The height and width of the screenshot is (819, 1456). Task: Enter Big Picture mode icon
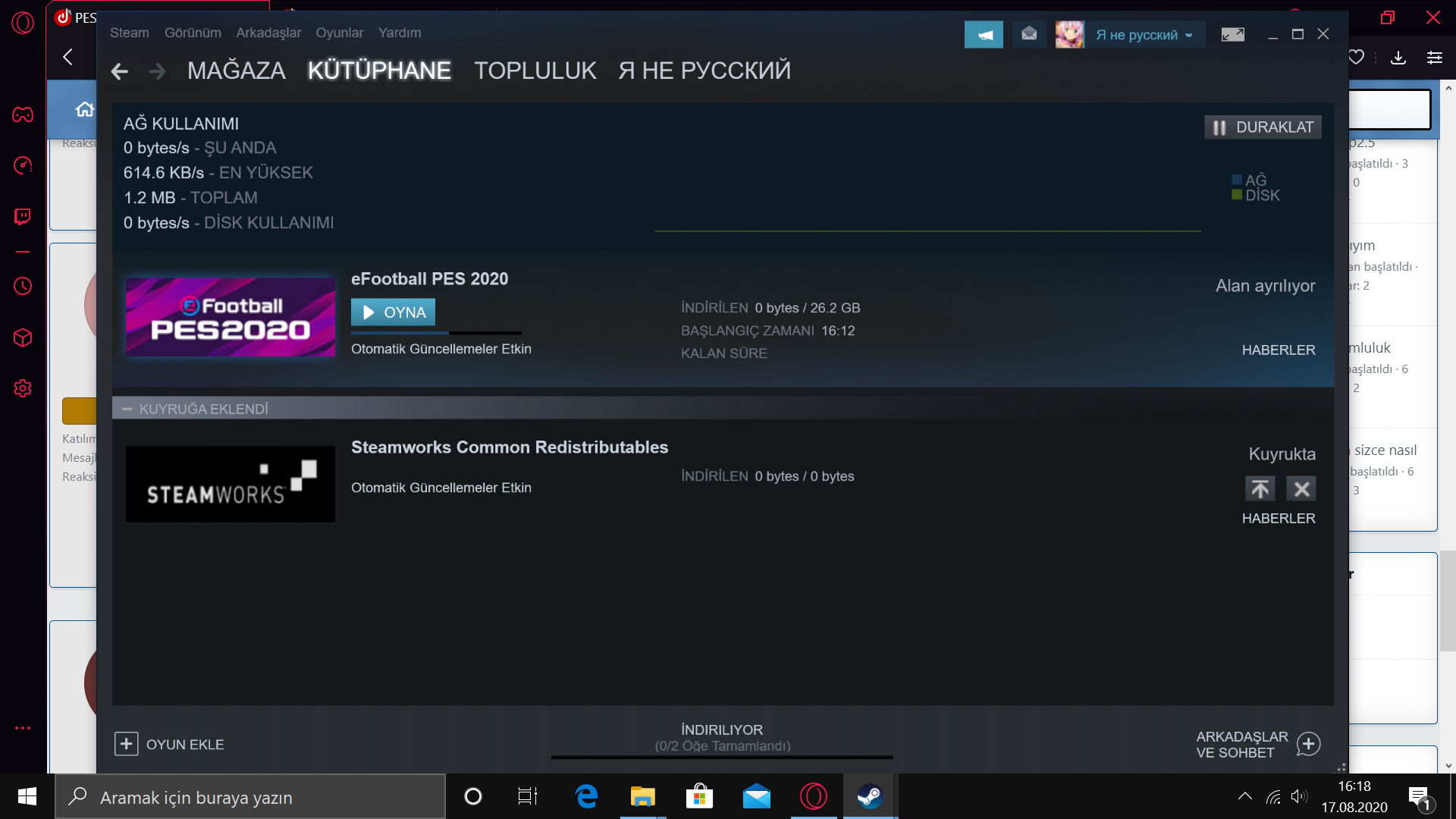pos(1233,35)
